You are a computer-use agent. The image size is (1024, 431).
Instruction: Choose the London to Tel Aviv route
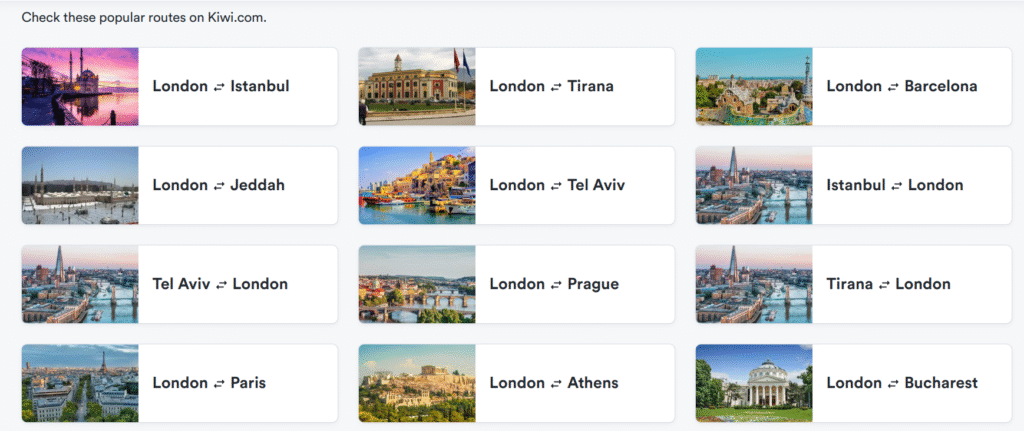coord(556,185)
